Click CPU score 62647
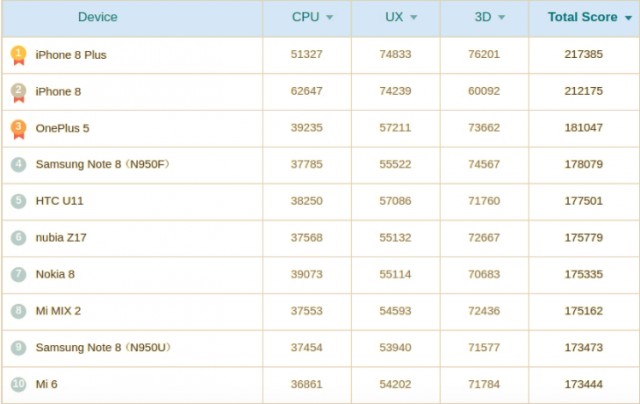Screen dimensions: 640x404 pos(307,91)
